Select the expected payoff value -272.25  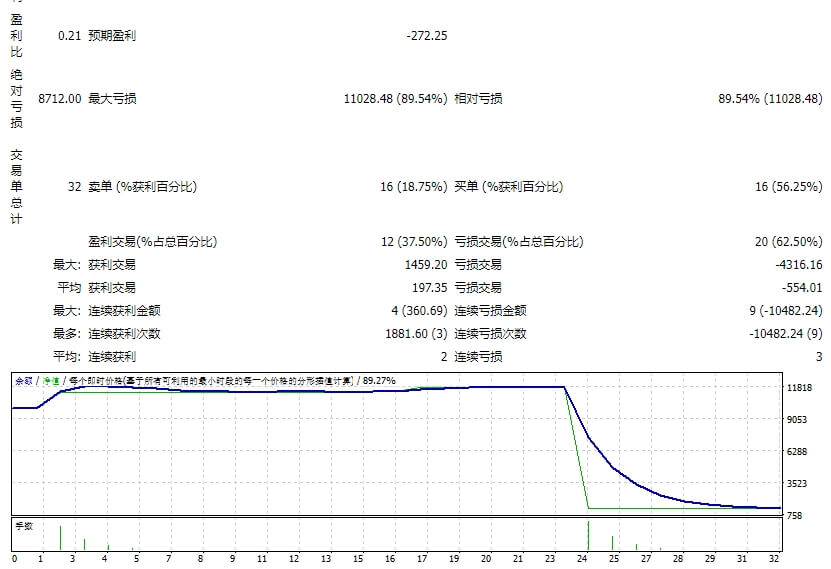[427, 35]
